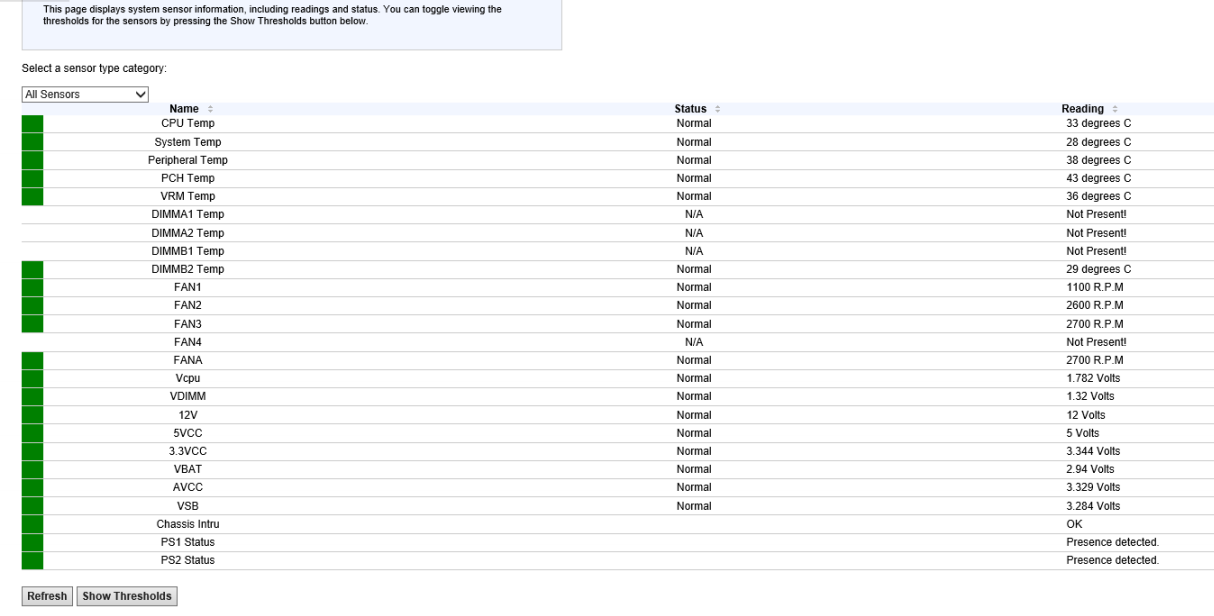Click the Chassis Intru OK reading
This screenshot has height=616, width=1214.
pyautogui.click(x=1074, y=524)
